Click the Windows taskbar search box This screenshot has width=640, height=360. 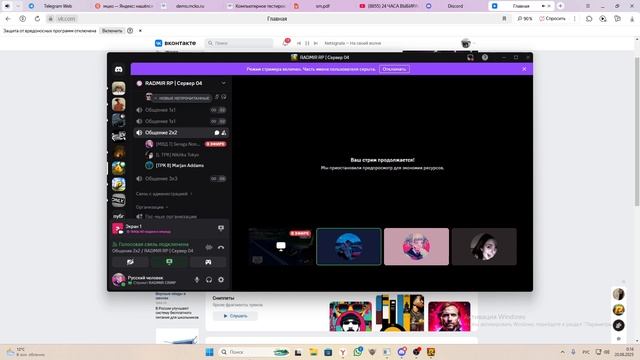(x=254, y=352)
